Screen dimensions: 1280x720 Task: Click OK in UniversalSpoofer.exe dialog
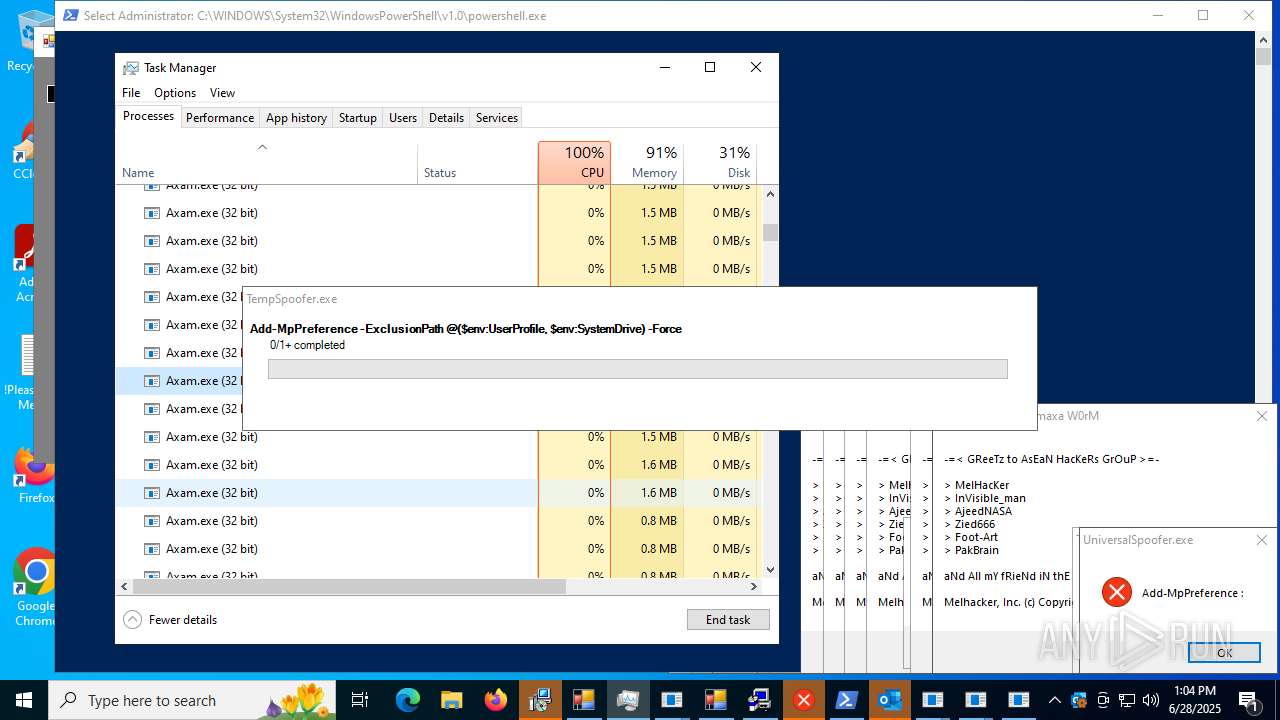click(1224, 652)
